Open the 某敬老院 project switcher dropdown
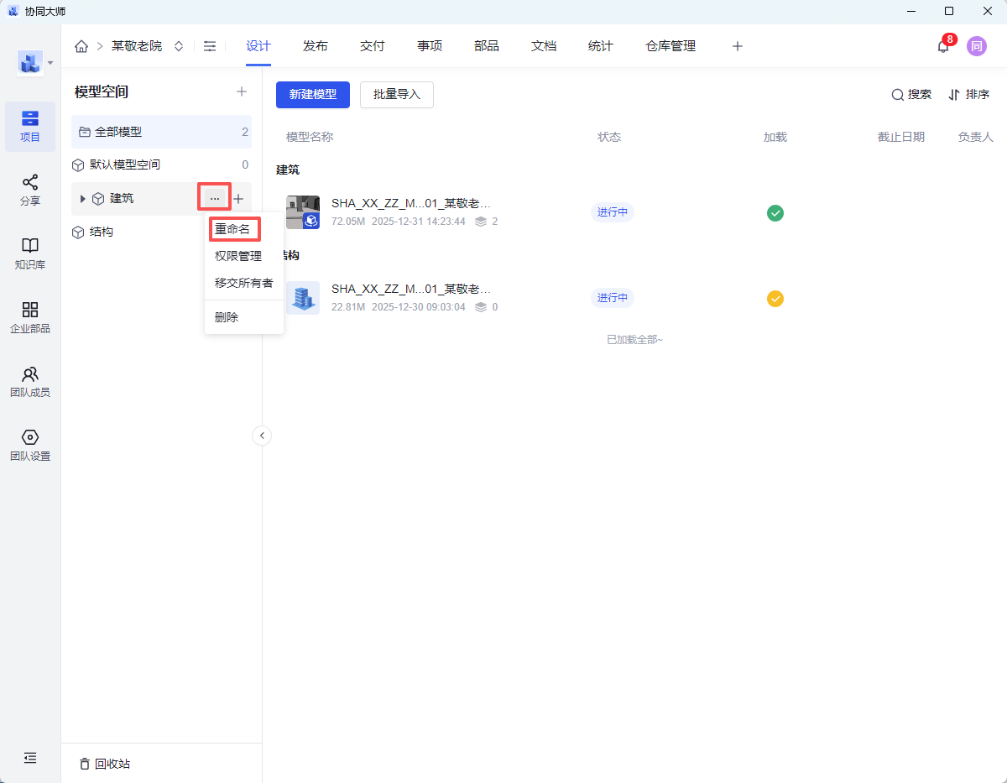This screenshot has height=783, width=1007. tap(178, 46)
